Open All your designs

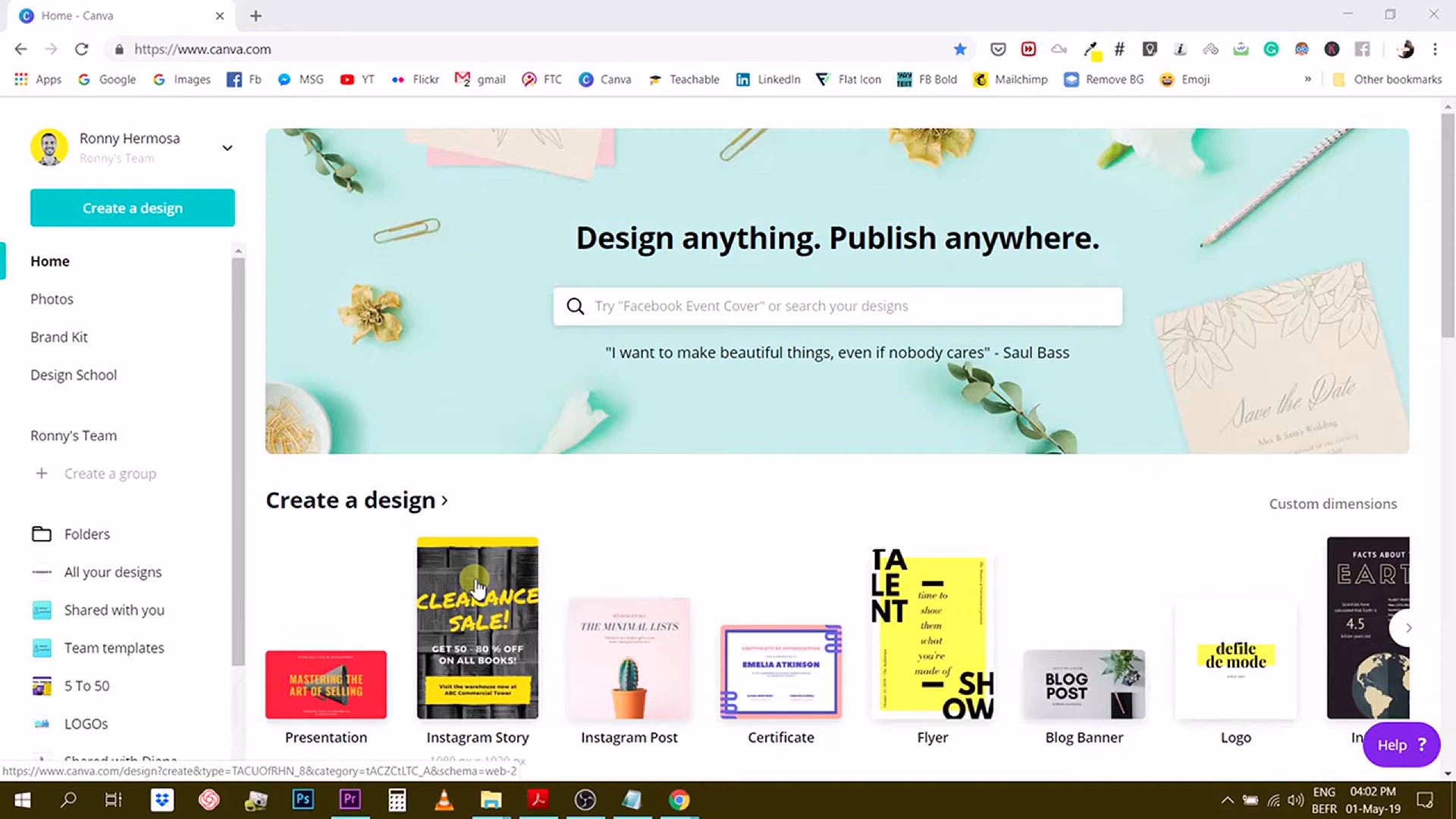[113, 572]
